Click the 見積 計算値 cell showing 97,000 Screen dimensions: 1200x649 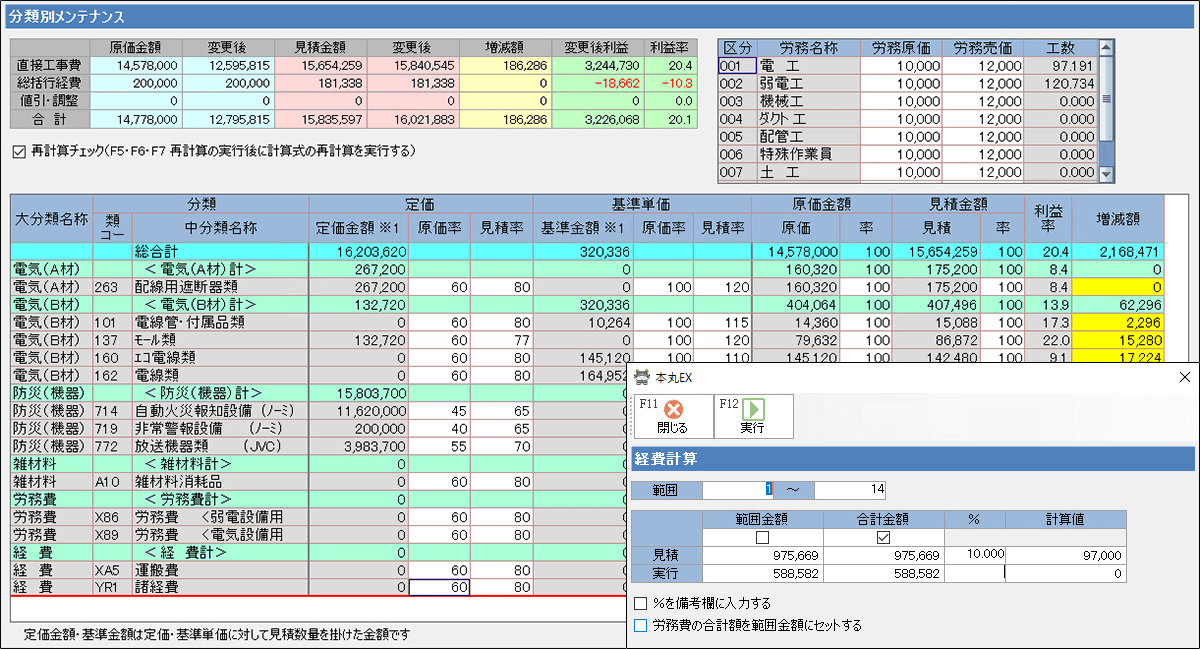[1065, 555]
